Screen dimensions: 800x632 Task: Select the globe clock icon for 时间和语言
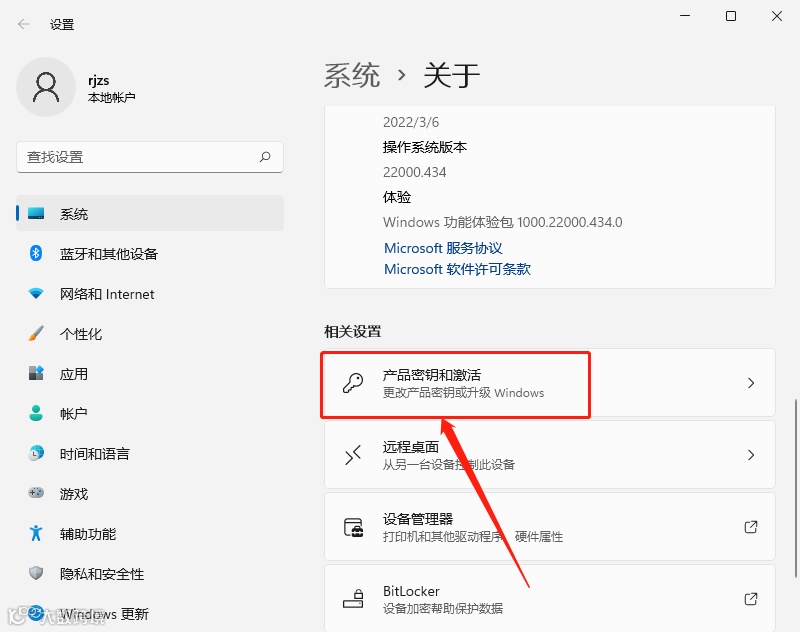[x=36, y=453]
